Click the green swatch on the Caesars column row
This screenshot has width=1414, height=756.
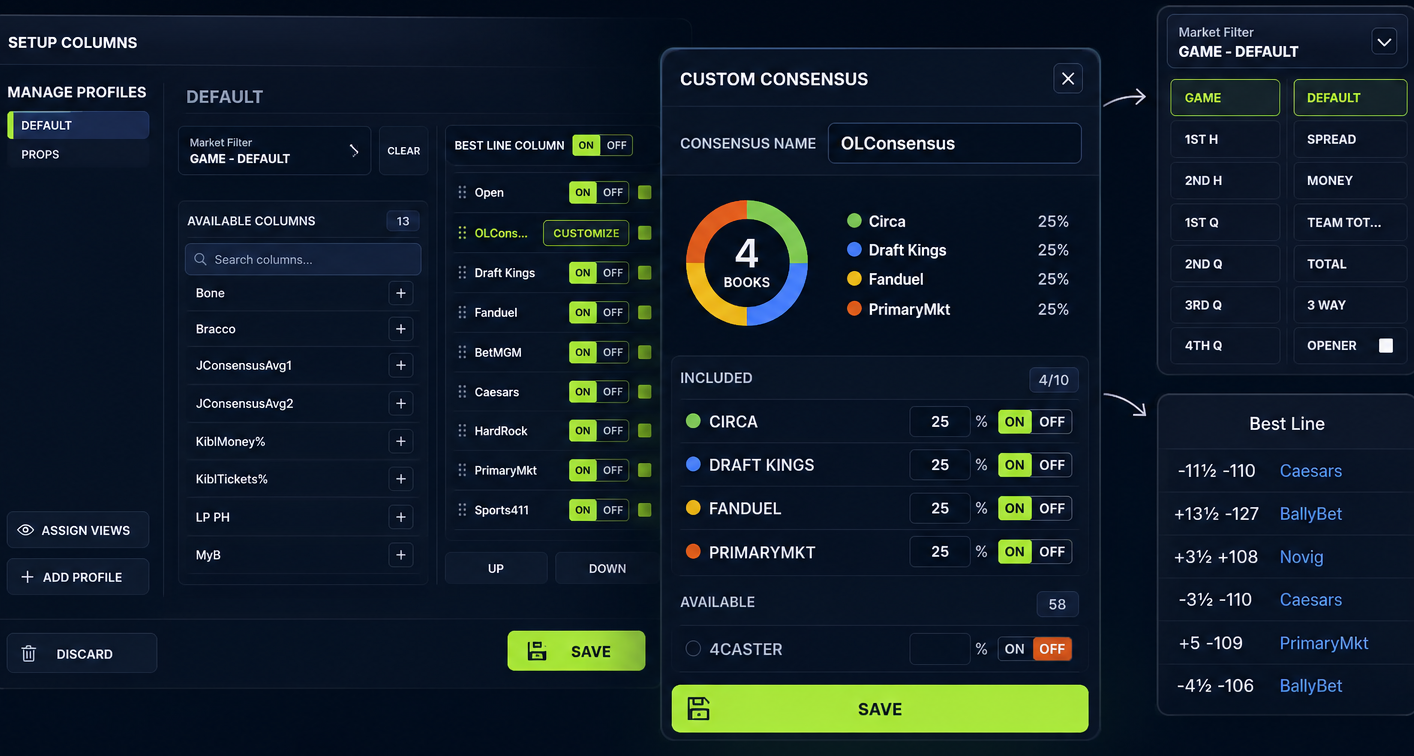click(x=645, y=392)
